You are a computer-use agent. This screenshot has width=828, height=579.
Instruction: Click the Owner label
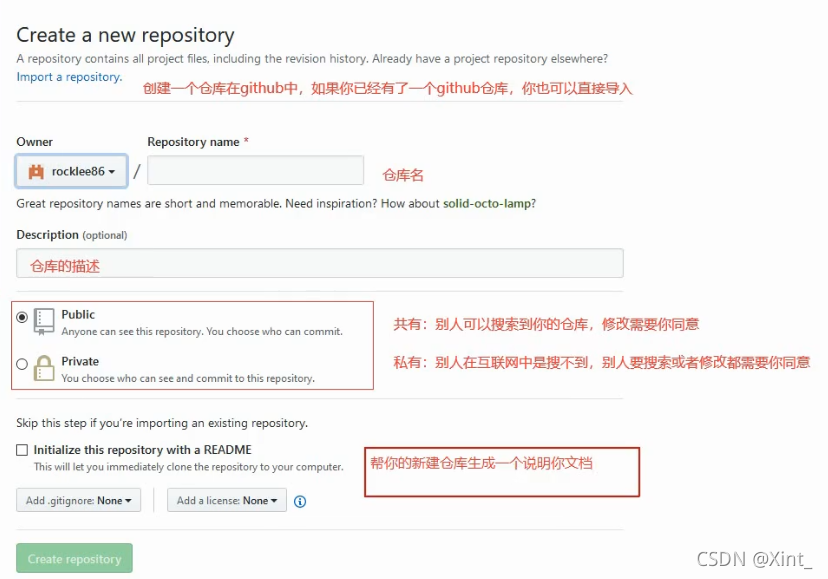pos(34,142)
